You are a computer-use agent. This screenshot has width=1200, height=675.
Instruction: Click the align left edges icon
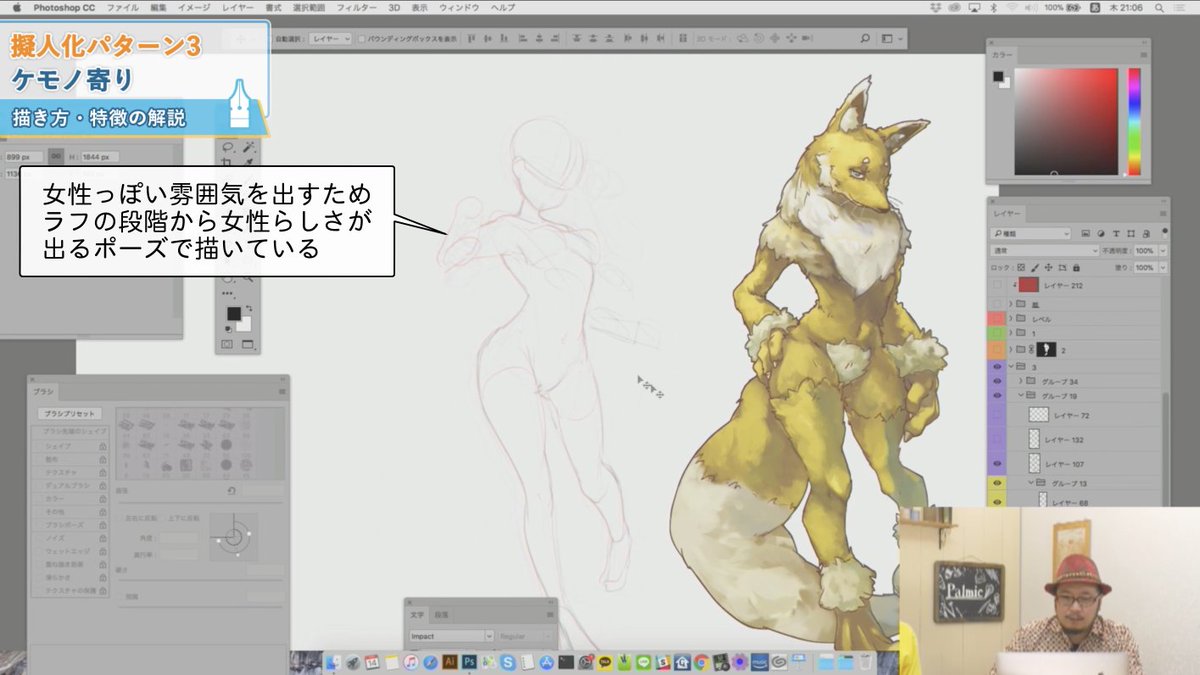pyautogui.click(x=523, y=39)
